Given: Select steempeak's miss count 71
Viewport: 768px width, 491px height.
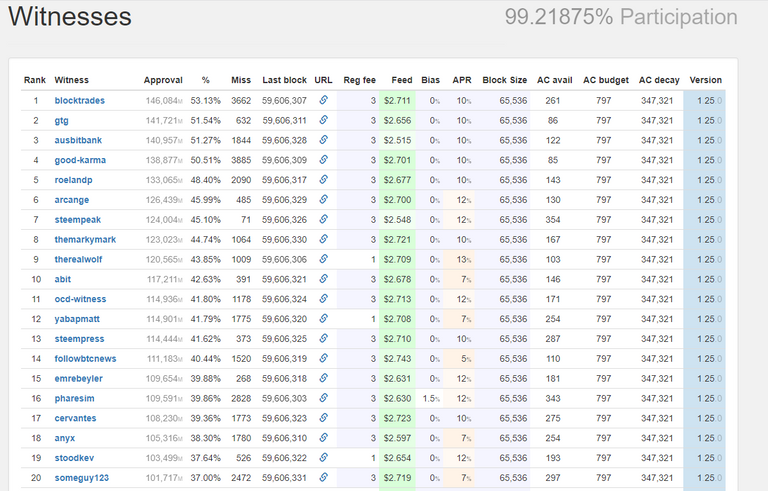Looking at the screenshot, I should [246, 220].
